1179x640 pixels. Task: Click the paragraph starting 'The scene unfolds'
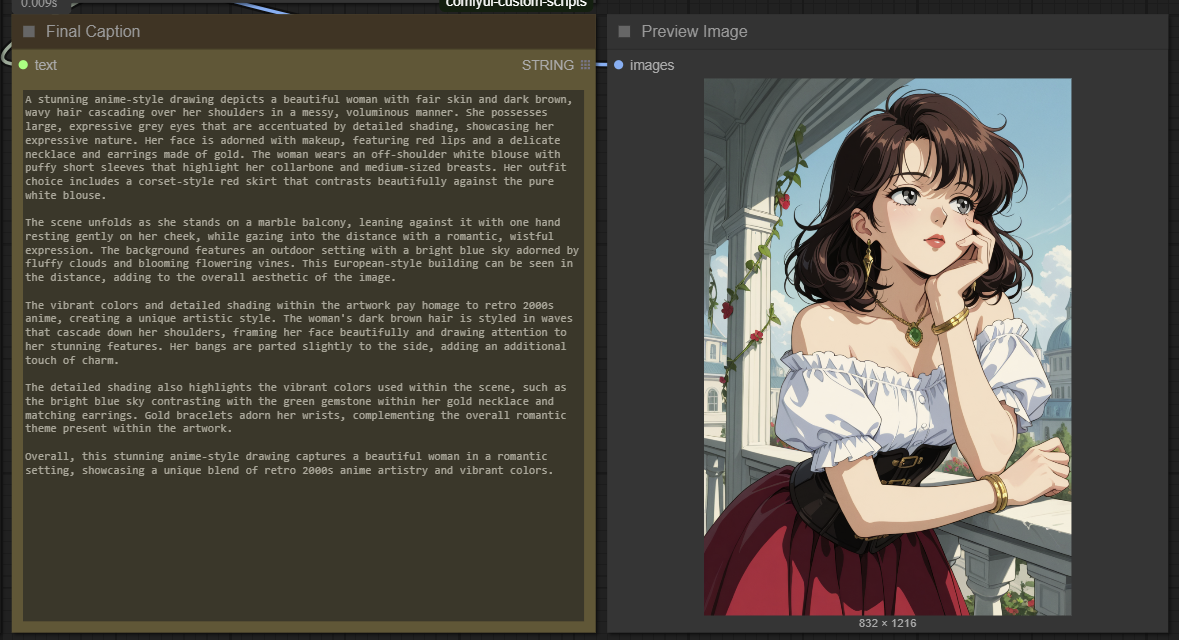(x=300, y=249)
